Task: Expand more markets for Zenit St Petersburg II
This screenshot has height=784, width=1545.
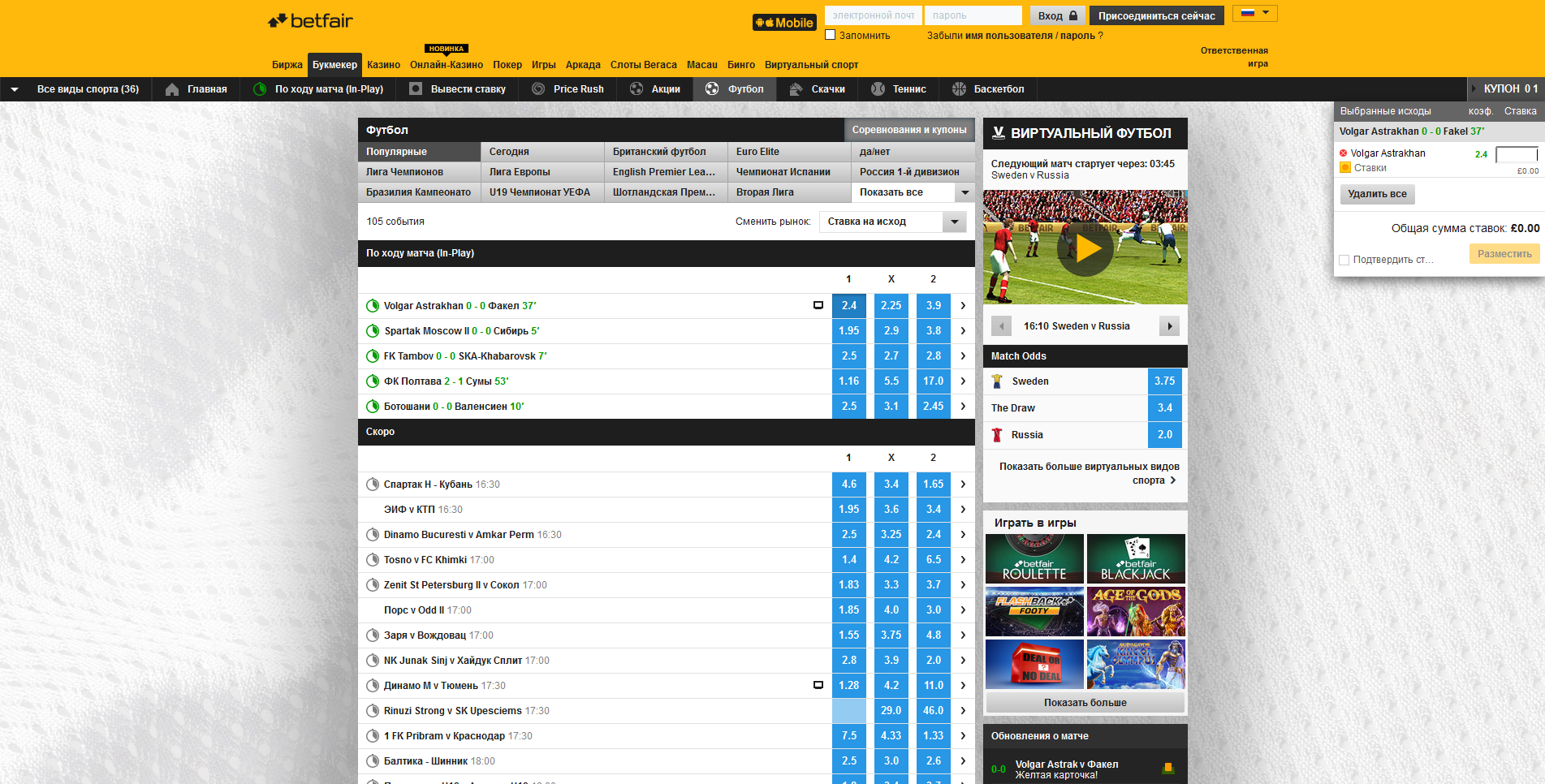Action: click(x=964, y=585)
